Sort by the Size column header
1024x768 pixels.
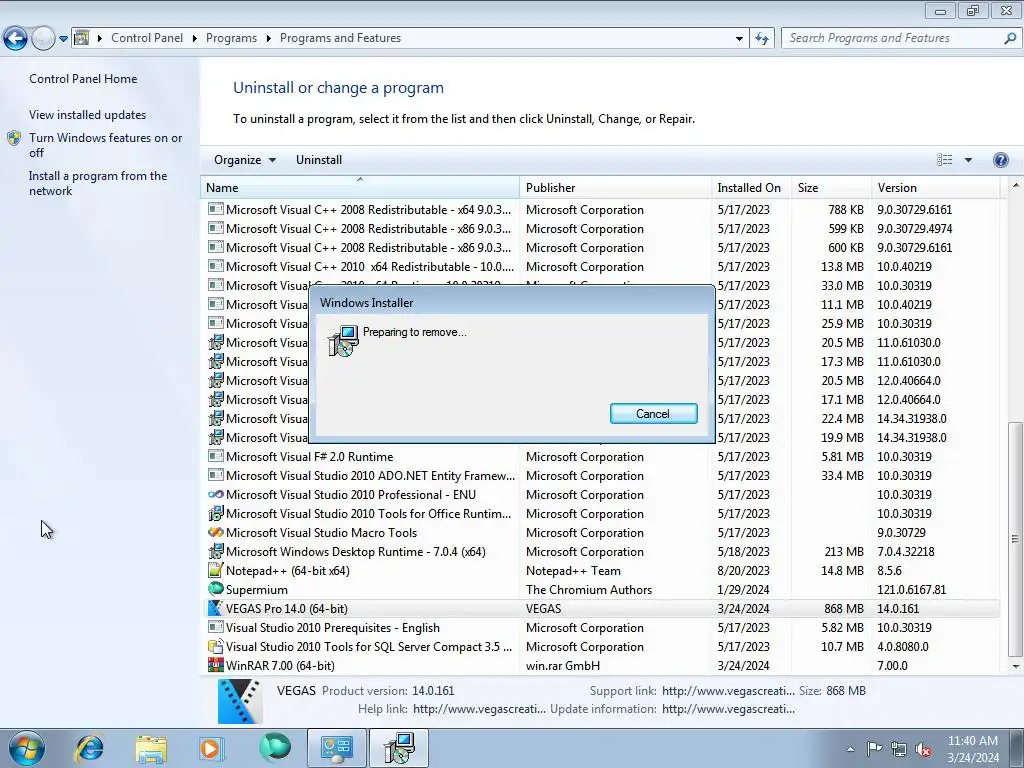[831, 187]
